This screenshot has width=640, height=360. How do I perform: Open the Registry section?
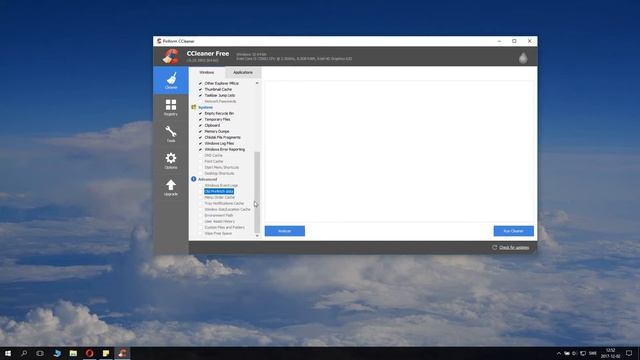(171, 107)
